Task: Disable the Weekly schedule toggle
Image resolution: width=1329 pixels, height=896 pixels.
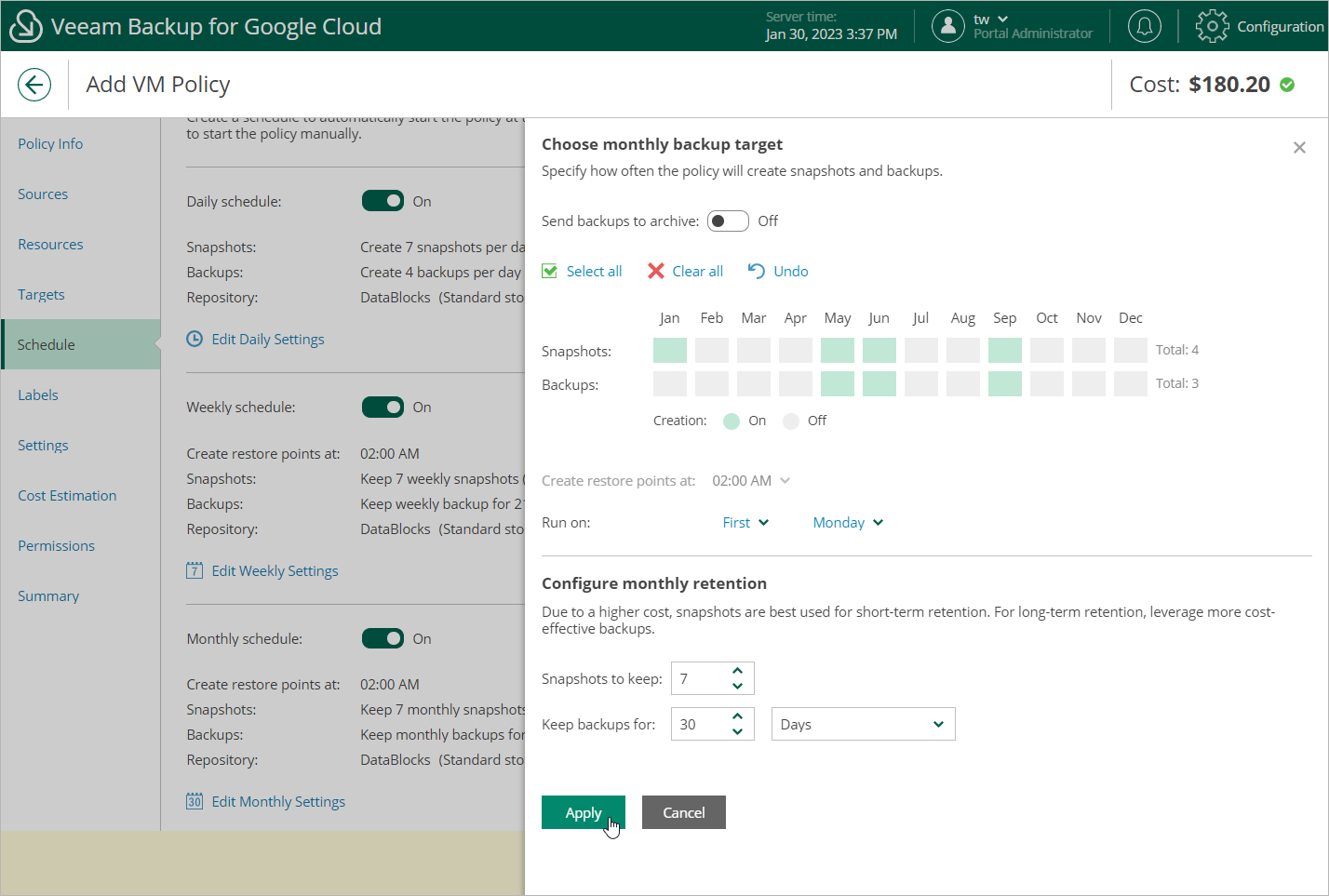Action: point(383,408)
